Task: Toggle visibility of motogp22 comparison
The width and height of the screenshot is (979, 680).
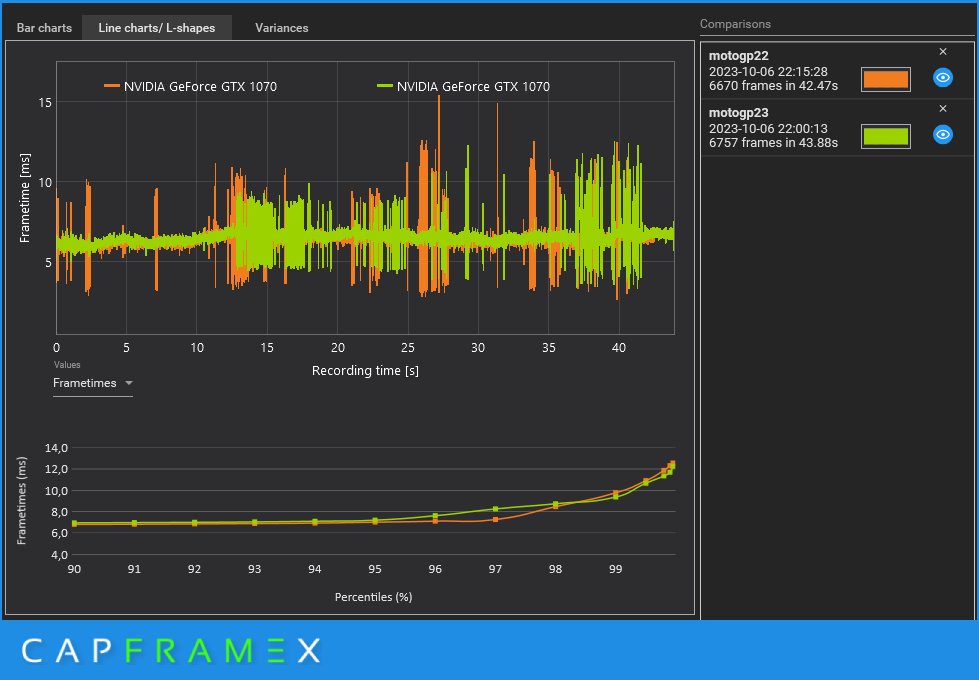Action: click(x=943, y=78)
